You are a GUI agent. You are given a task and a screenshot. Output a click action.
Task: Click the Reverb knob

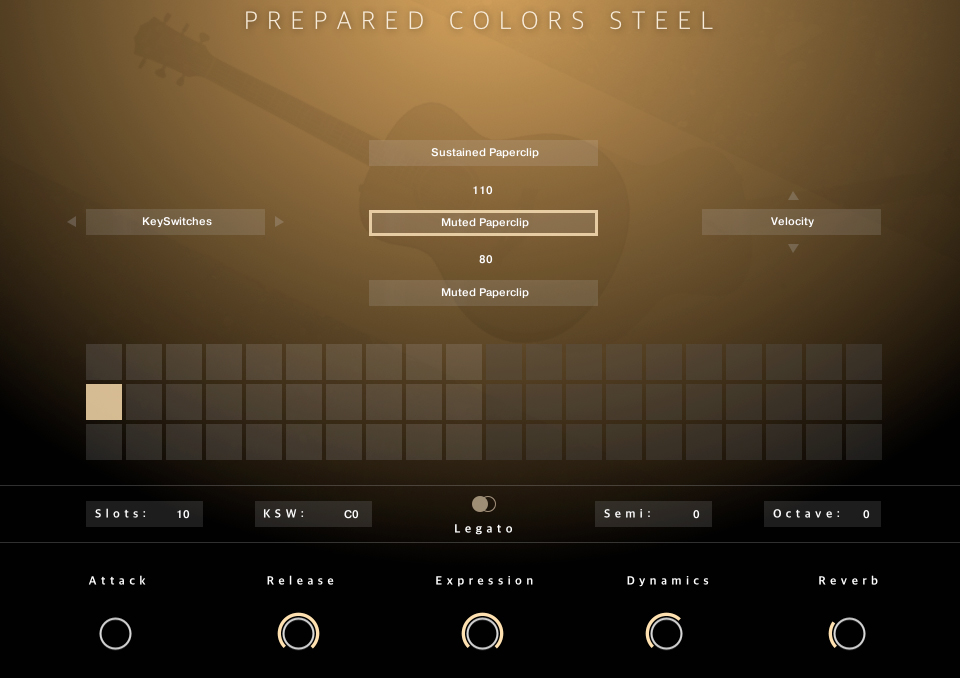849,633
